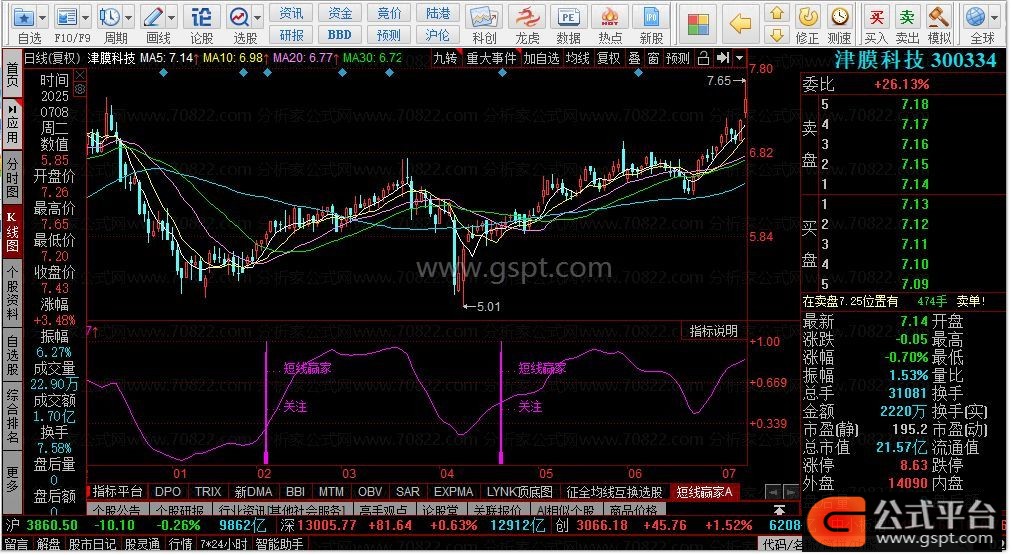Viewport: 1012px width, 555px height.
Task: Click the yellow down arrow icon
Action: tap(777, 34)
